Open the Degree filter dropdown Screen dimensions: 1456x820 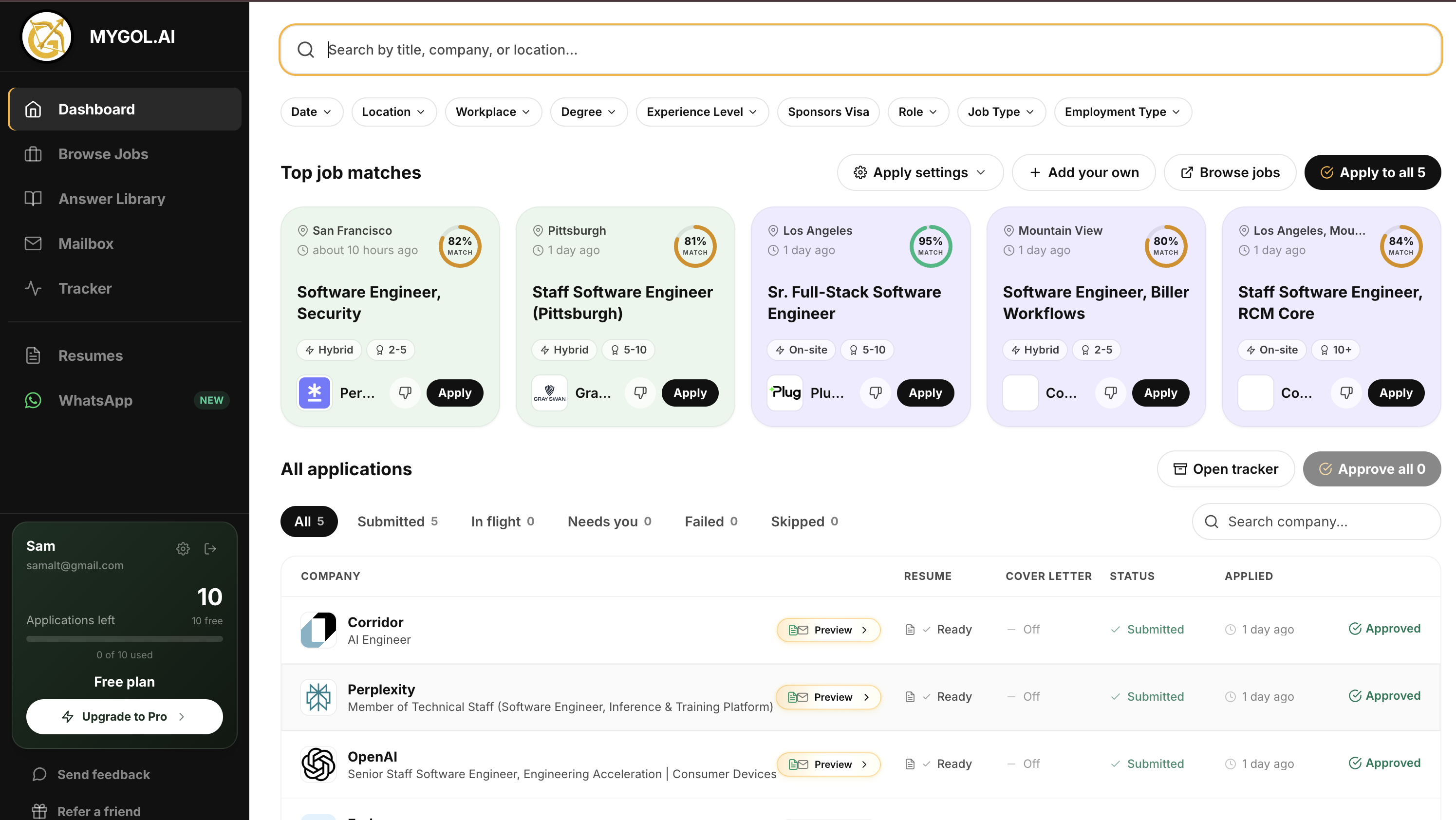pyautogui.click(x=588, y=112)
